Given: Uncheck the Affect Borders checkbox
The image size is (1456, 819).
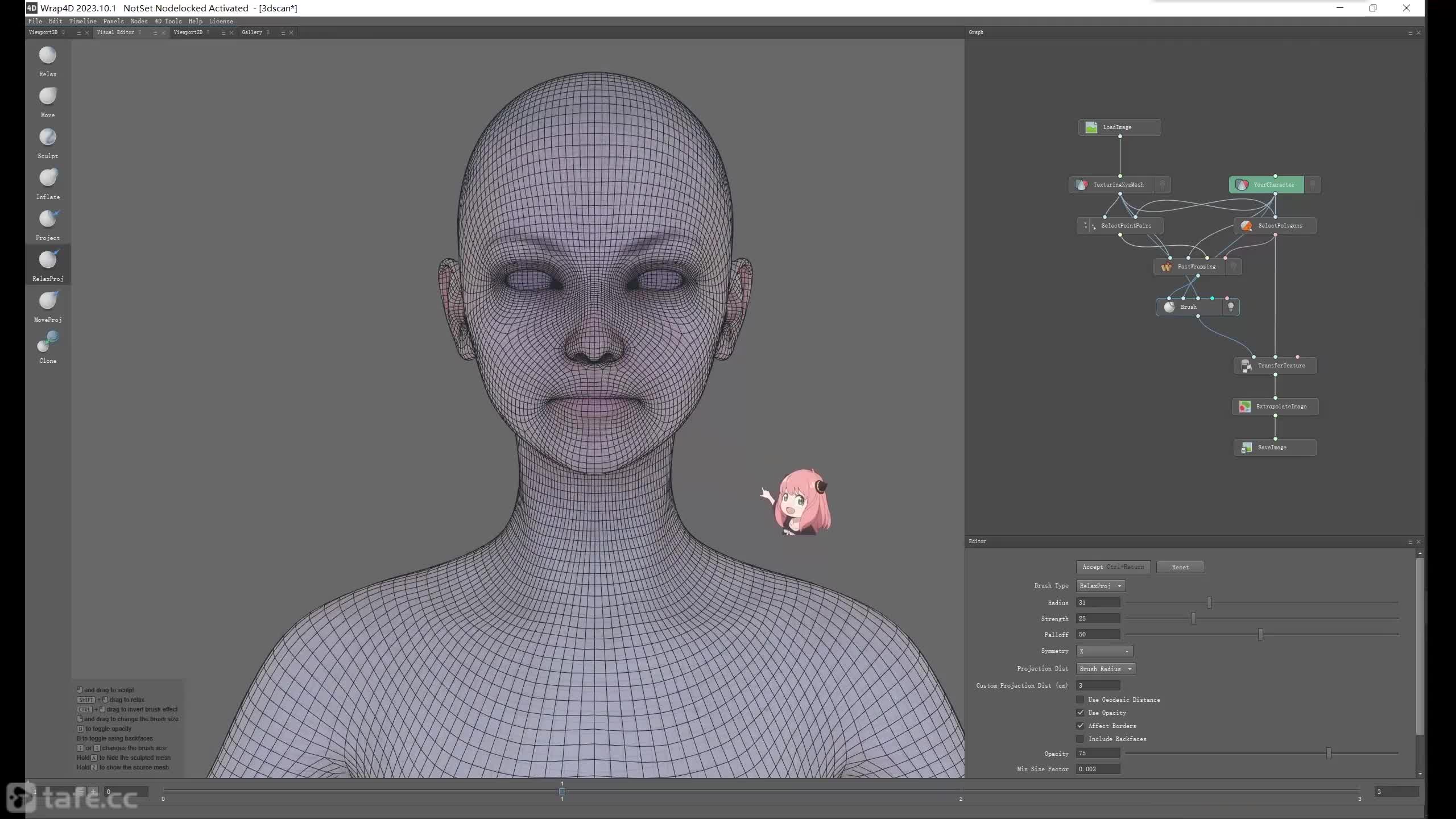Looking at the screenshot, I should (1080, 726).
